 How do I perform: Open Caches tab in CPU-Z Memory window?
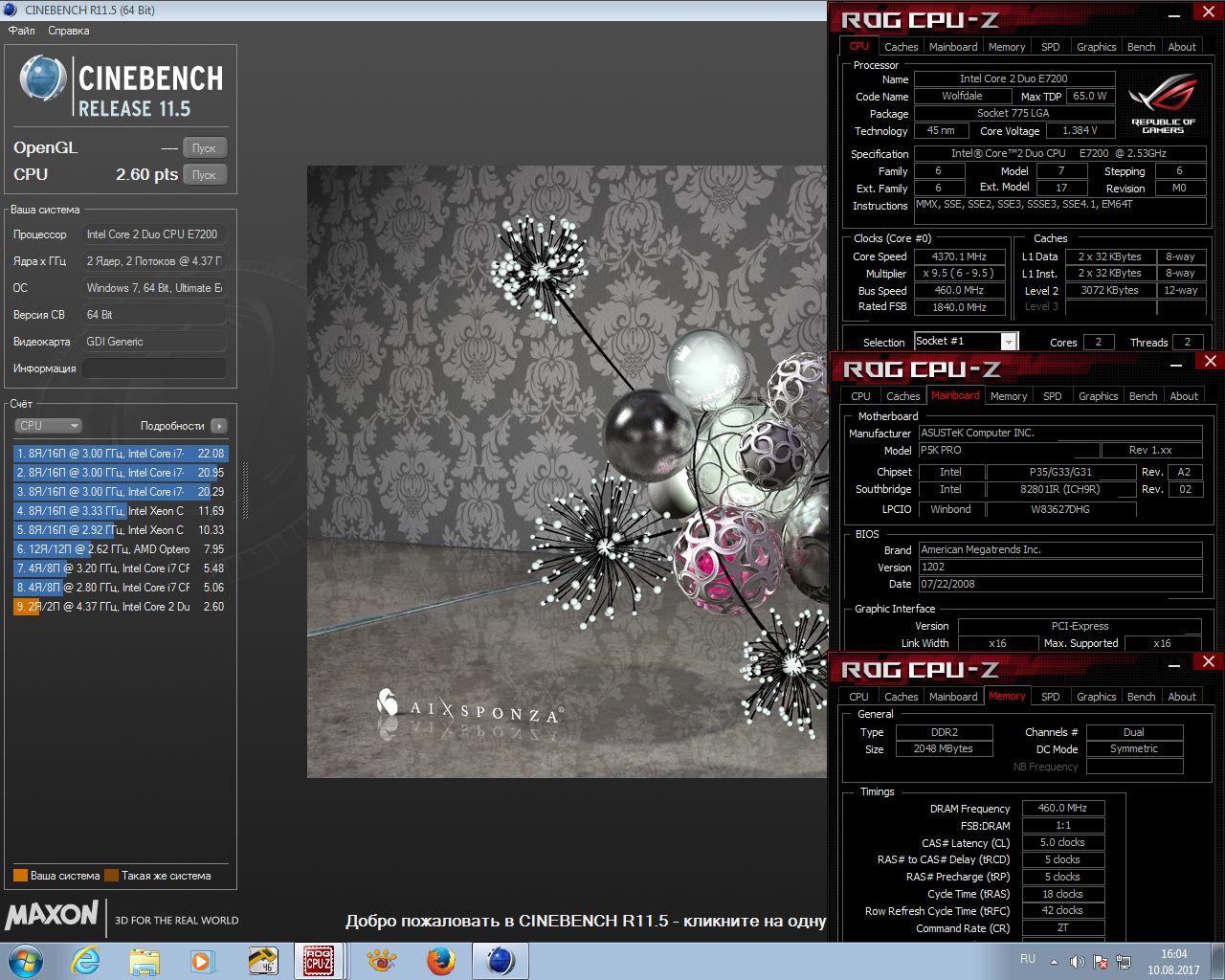[x=901, y=697]
